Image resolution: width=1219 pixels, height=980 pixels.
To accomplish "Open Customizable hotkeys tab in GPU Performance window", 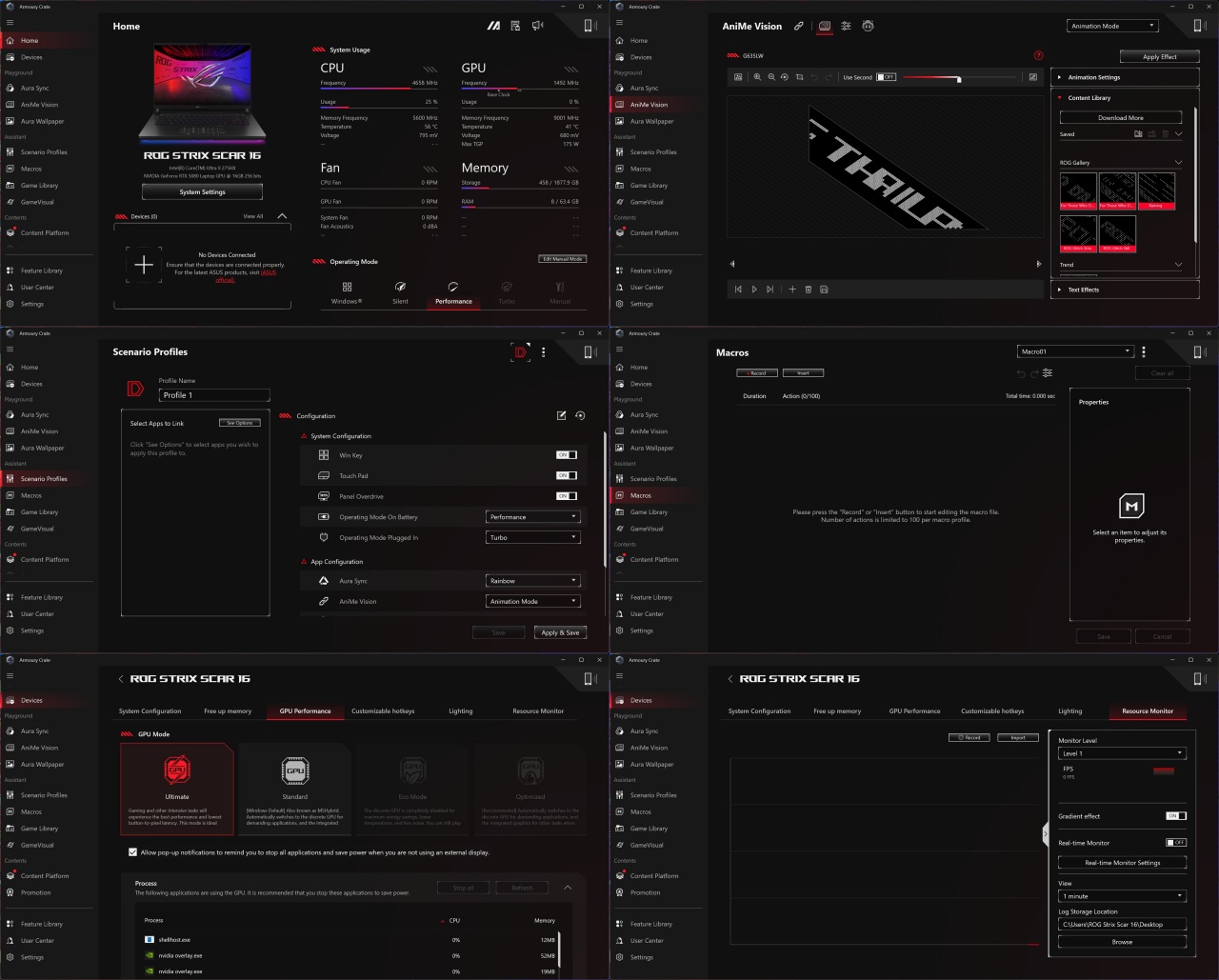I will tap(383, 711).
